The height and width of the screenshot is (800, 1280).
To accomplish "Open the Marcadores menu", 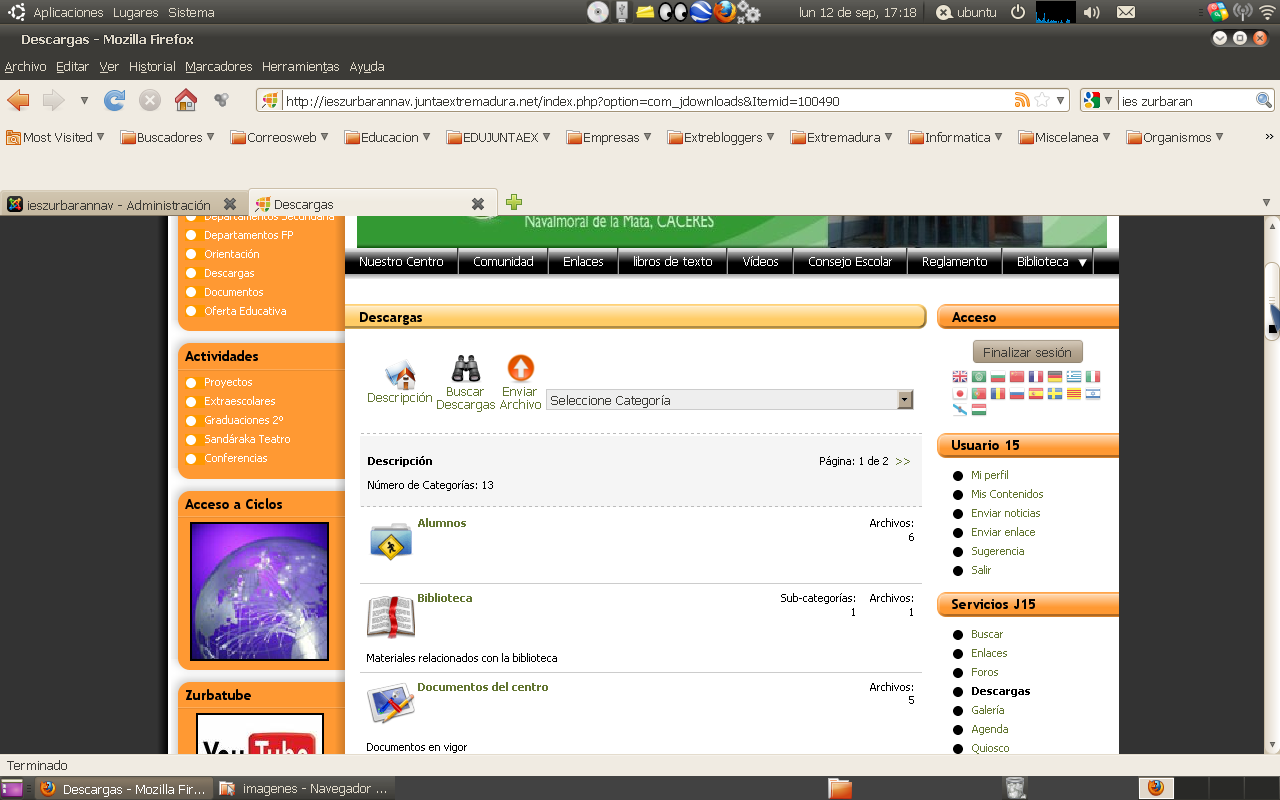I will [x=218, y=66].
